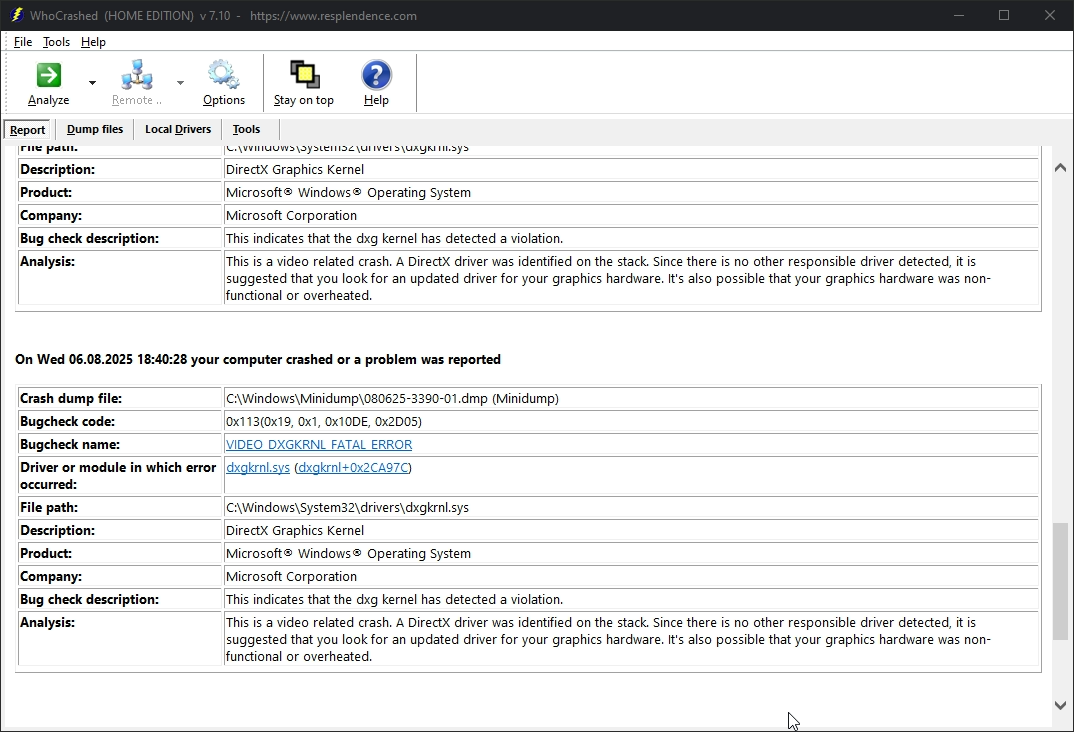Click the Analyze green arrow icon
This screenshot has width=1074, height=732.
[48, 76]
